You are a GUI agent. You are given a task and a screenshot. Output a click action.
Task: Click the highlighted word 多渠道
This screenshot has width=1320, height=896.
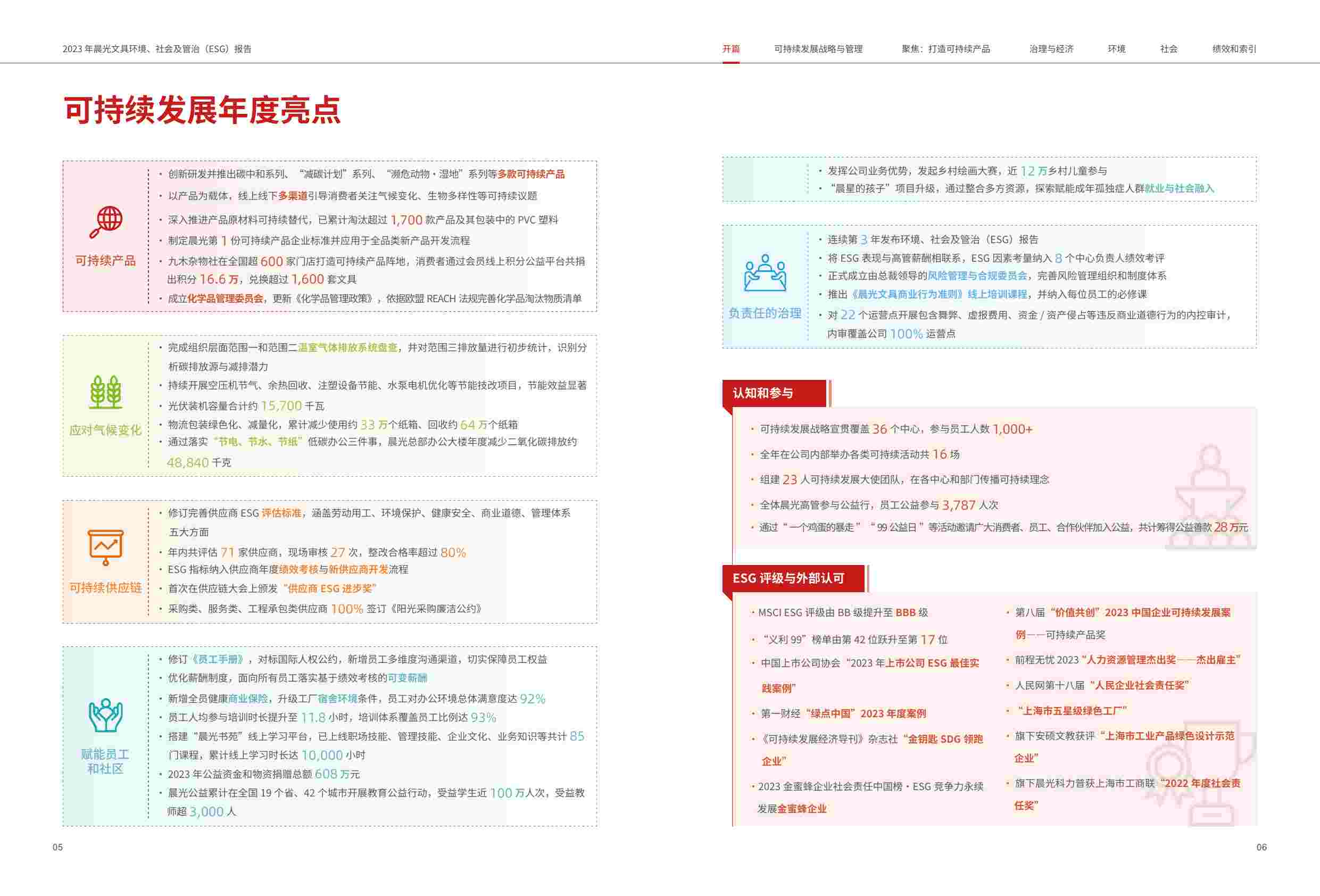(293, 196)
